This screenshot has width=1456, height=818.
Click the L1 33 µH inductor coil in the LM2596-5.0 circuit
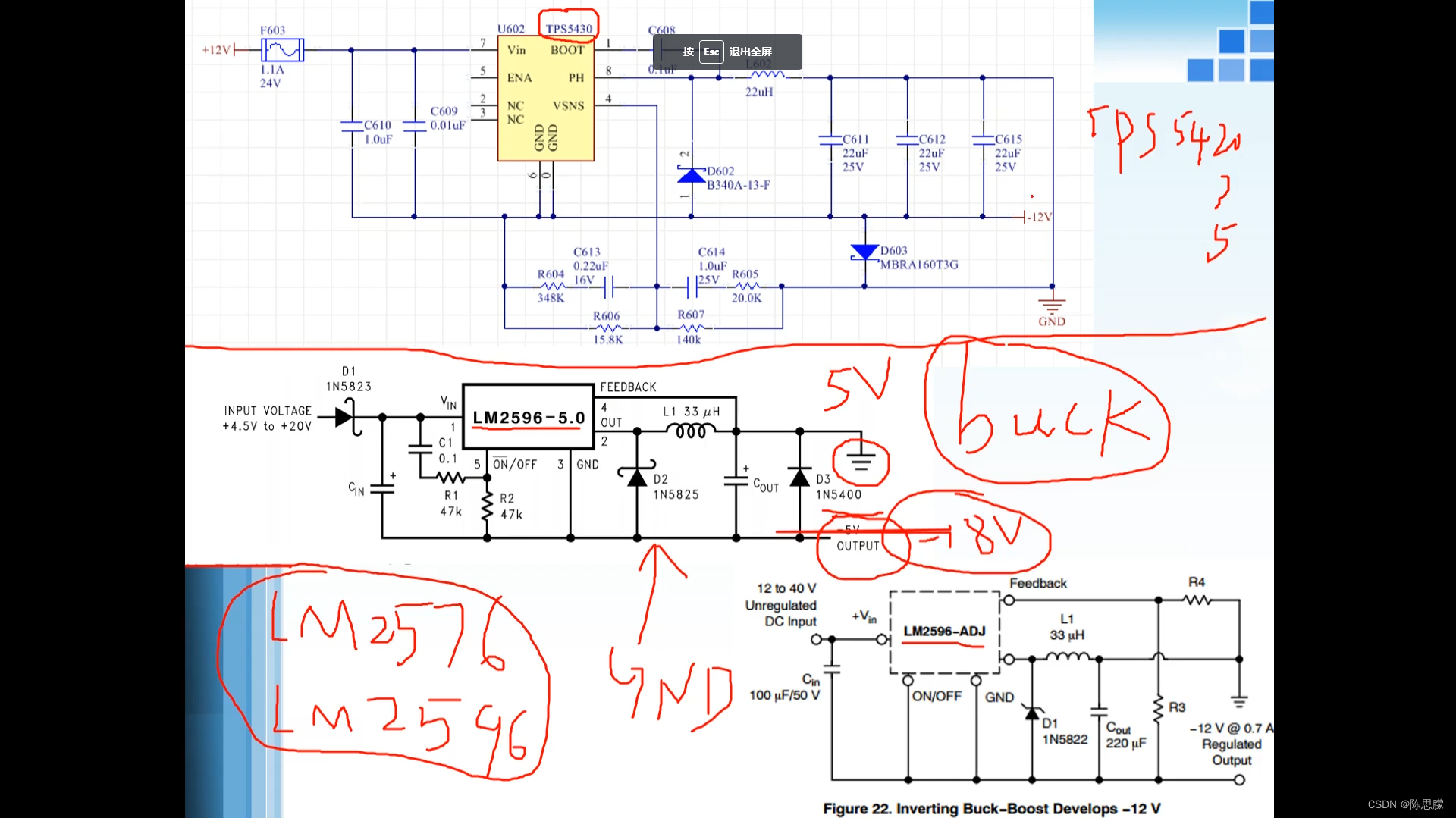coord(691,431)
